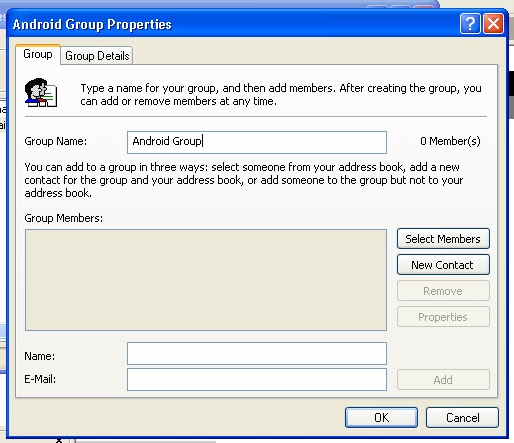Dismiss dialog with Cancel button
Viewport: 514px width, 443px height.
[x=462, y=417]
